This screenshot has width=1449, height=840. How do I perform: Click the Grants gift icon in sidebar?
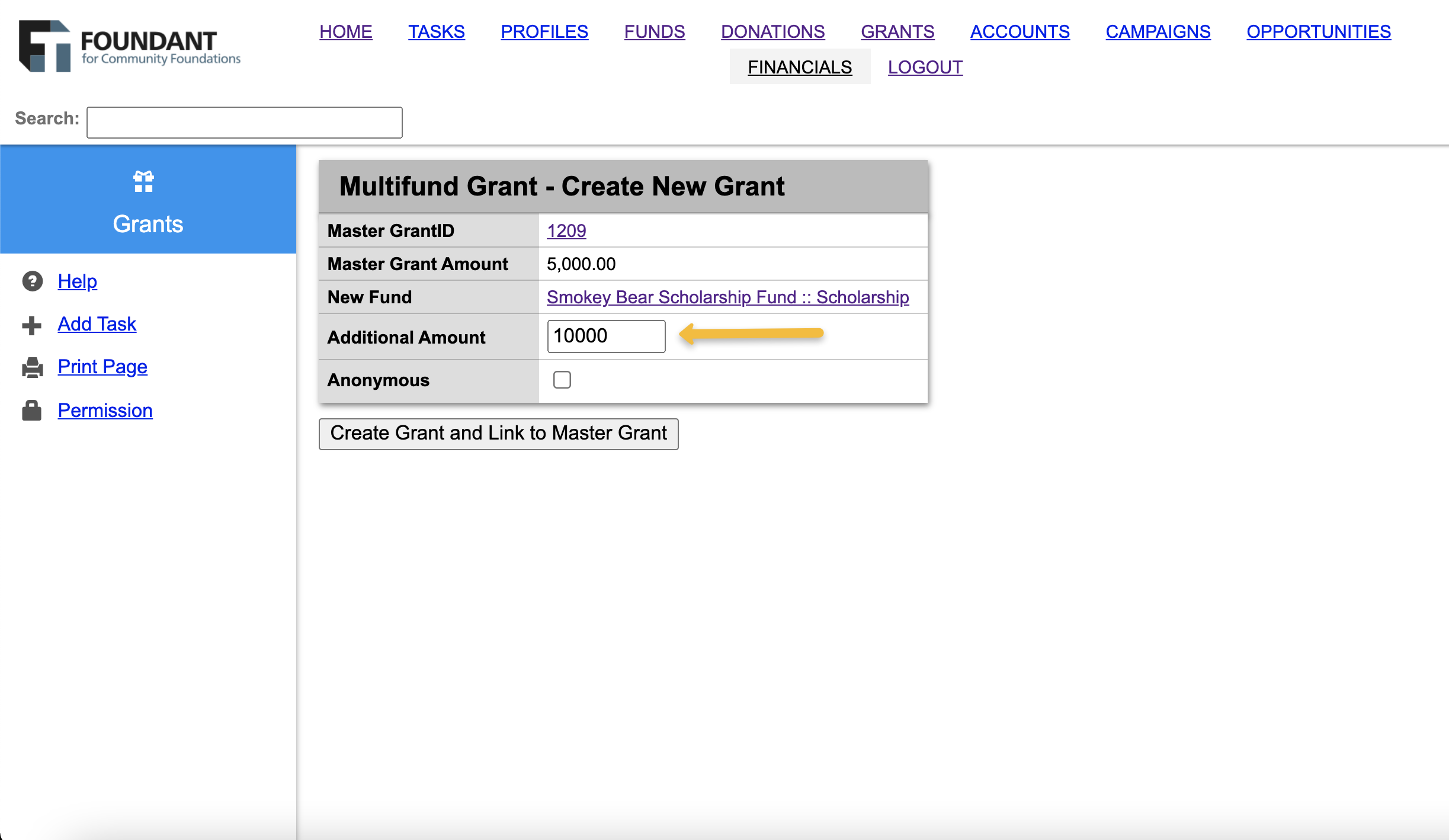pyautogui.click(x=143, y=181)
